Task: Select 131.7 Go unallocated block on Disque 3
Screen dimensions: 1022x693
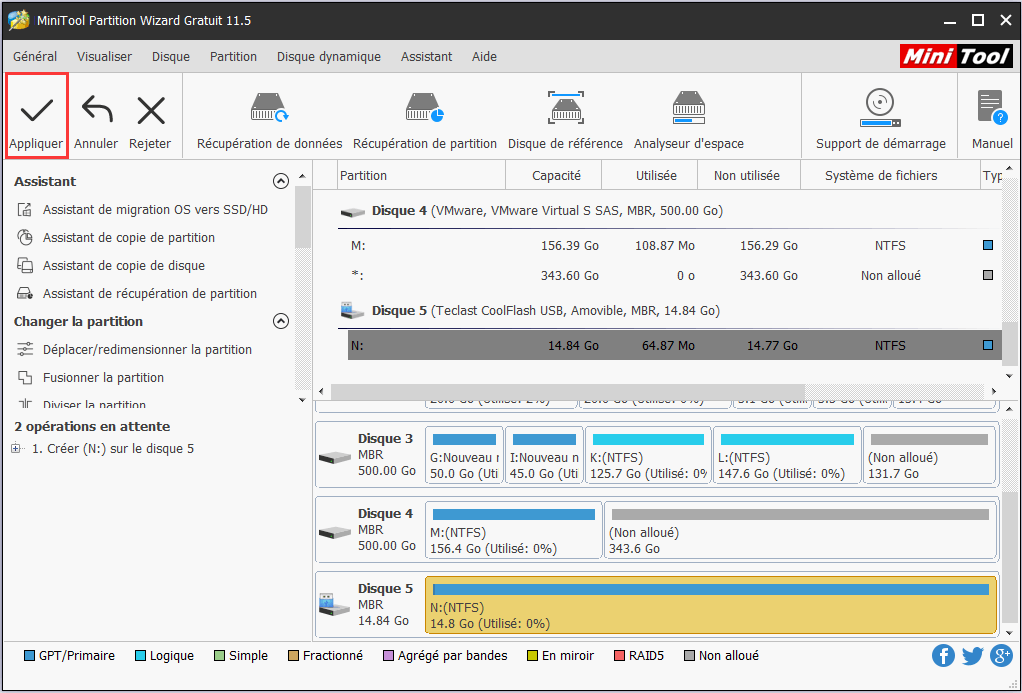Action: click(929, 455)
